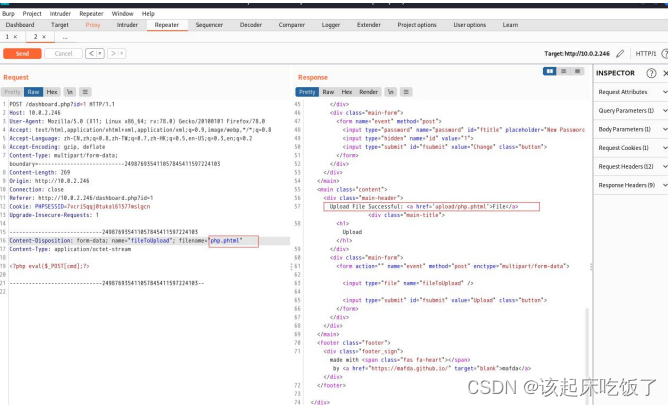Switch response view to Raw
The height and width of the screenshot is (407, 671).
click(x=328, y=92)
